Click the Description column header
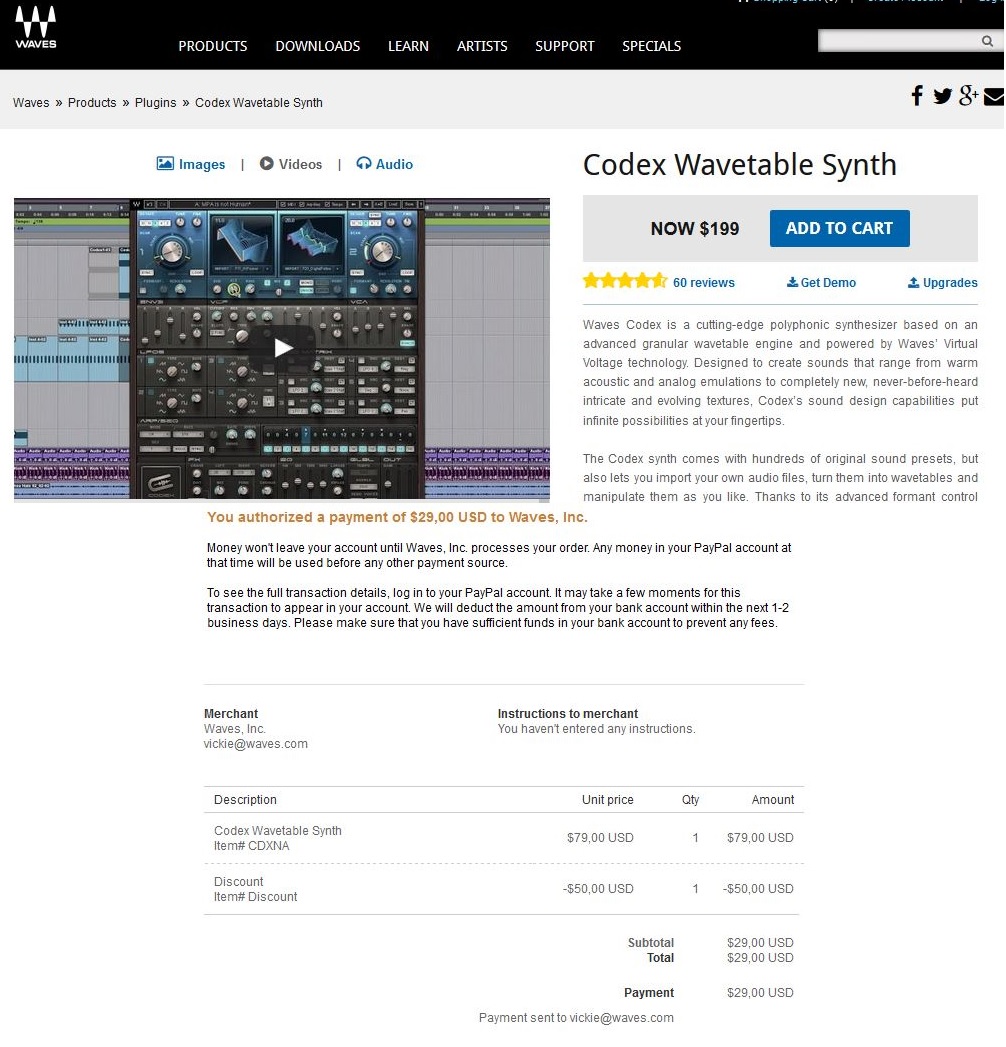The width and height of the screenshot is (1006, 1047). click(x=245, y=800)
